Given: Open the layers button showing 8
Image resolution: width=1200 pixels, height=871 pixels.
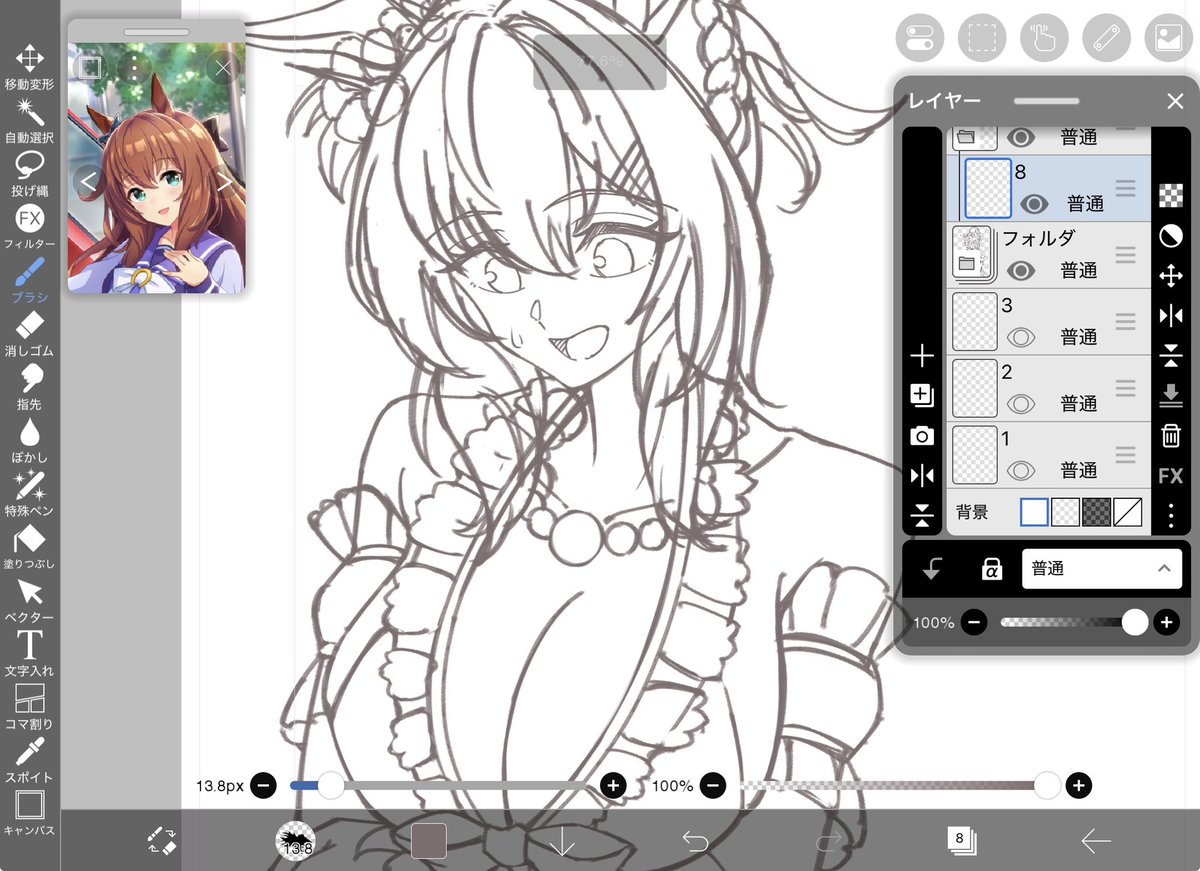Looking at the screenshot, I should [961, 840].
